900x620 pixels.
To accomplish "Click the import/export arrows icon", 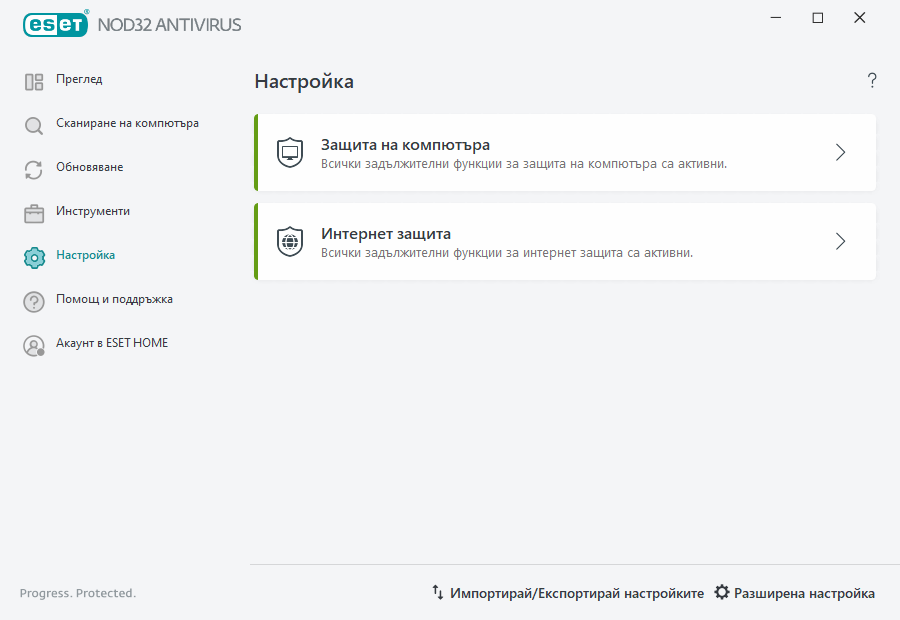I will pos(437,592).
